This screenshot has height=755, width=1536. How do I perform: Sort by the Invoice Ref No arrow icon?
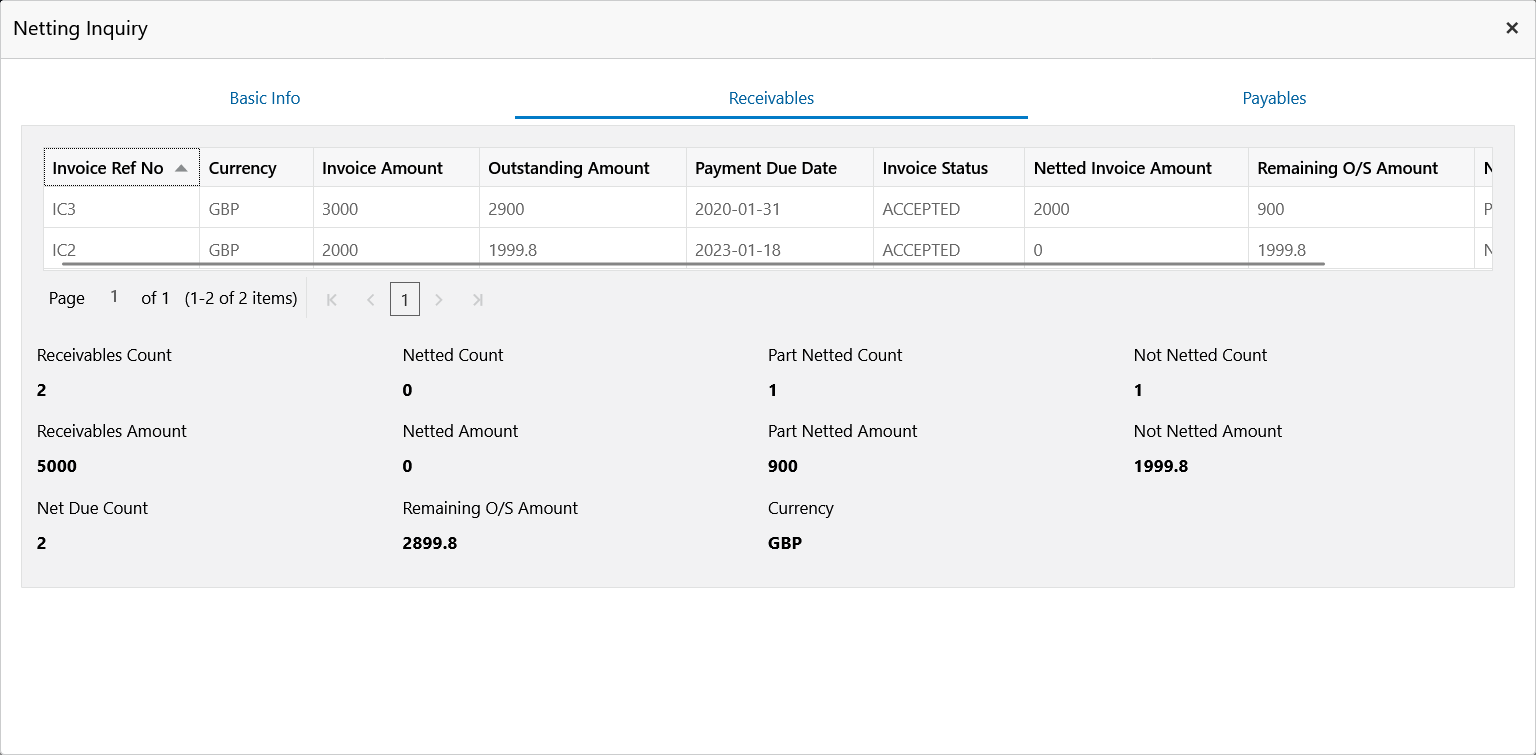[181, 168]
